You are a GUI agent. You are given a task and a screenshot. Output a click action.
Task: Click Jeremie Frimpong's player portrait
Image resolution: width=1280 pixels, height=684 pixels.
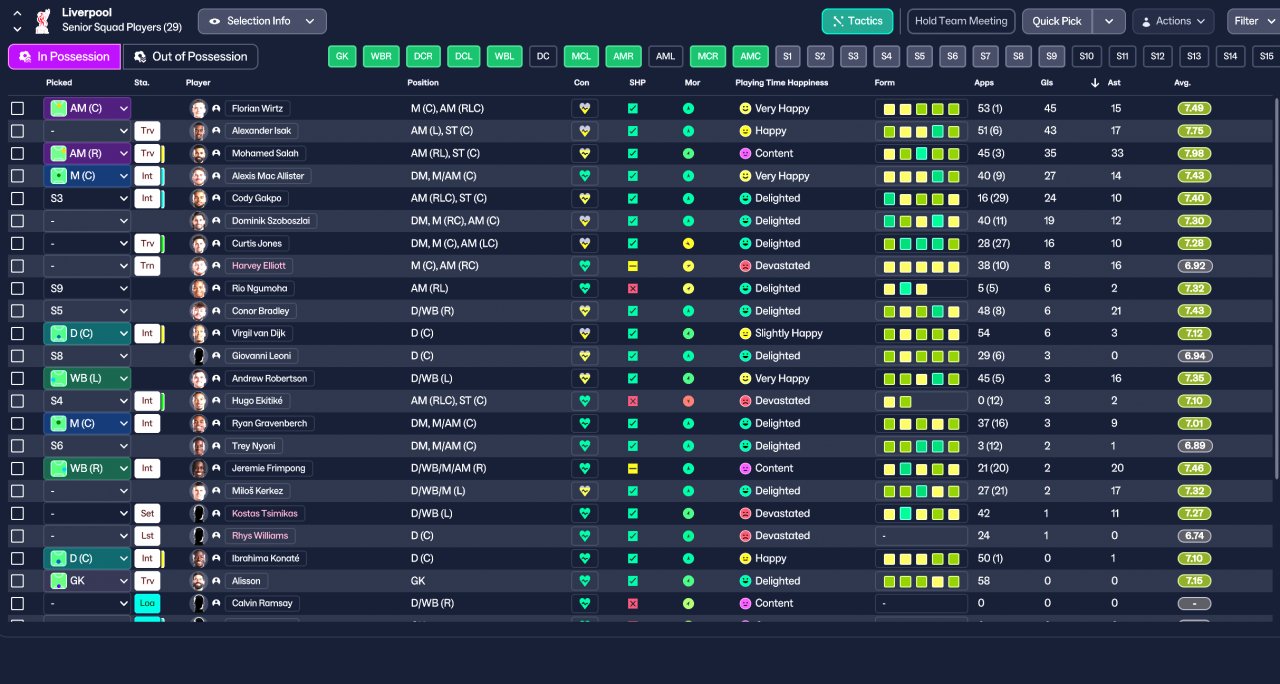(198, 468)
